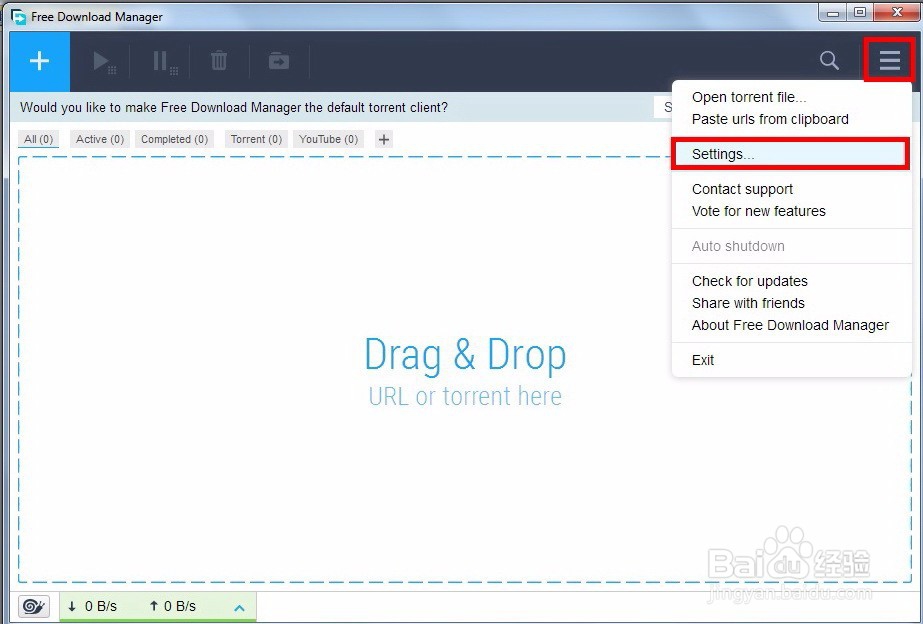This screenshot has width=923, height=624.
Task: Click the download speed 0 B/s indicator
Action: click(92, 606)
